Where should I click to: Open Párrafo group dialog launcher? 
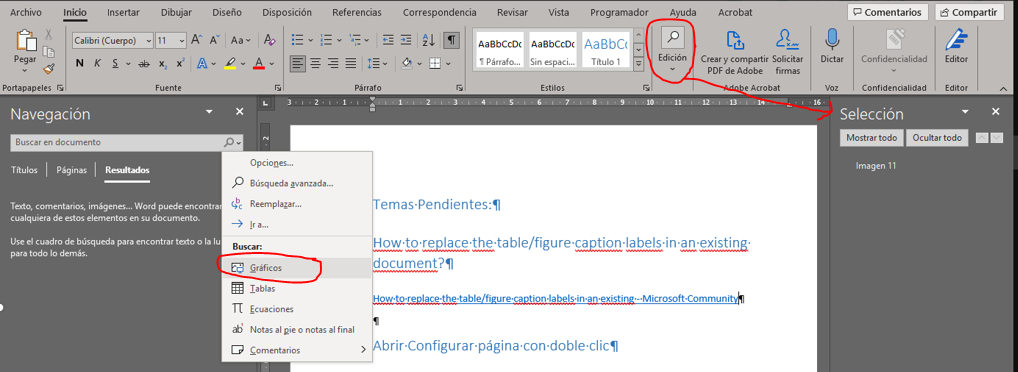[461, 87]
